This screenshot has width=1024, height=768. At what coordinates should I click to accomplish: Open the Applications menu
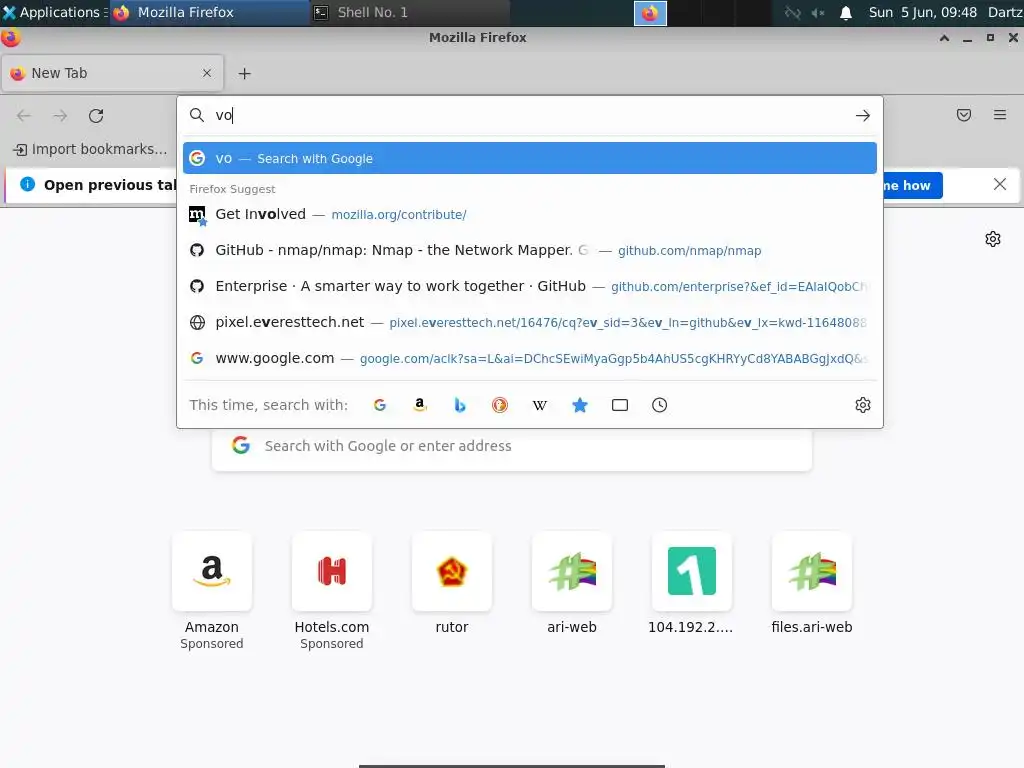(55, 12)
